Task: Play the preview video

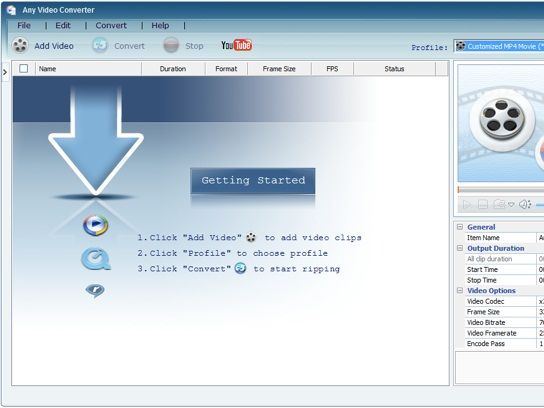Action: (x=467, y=205)
